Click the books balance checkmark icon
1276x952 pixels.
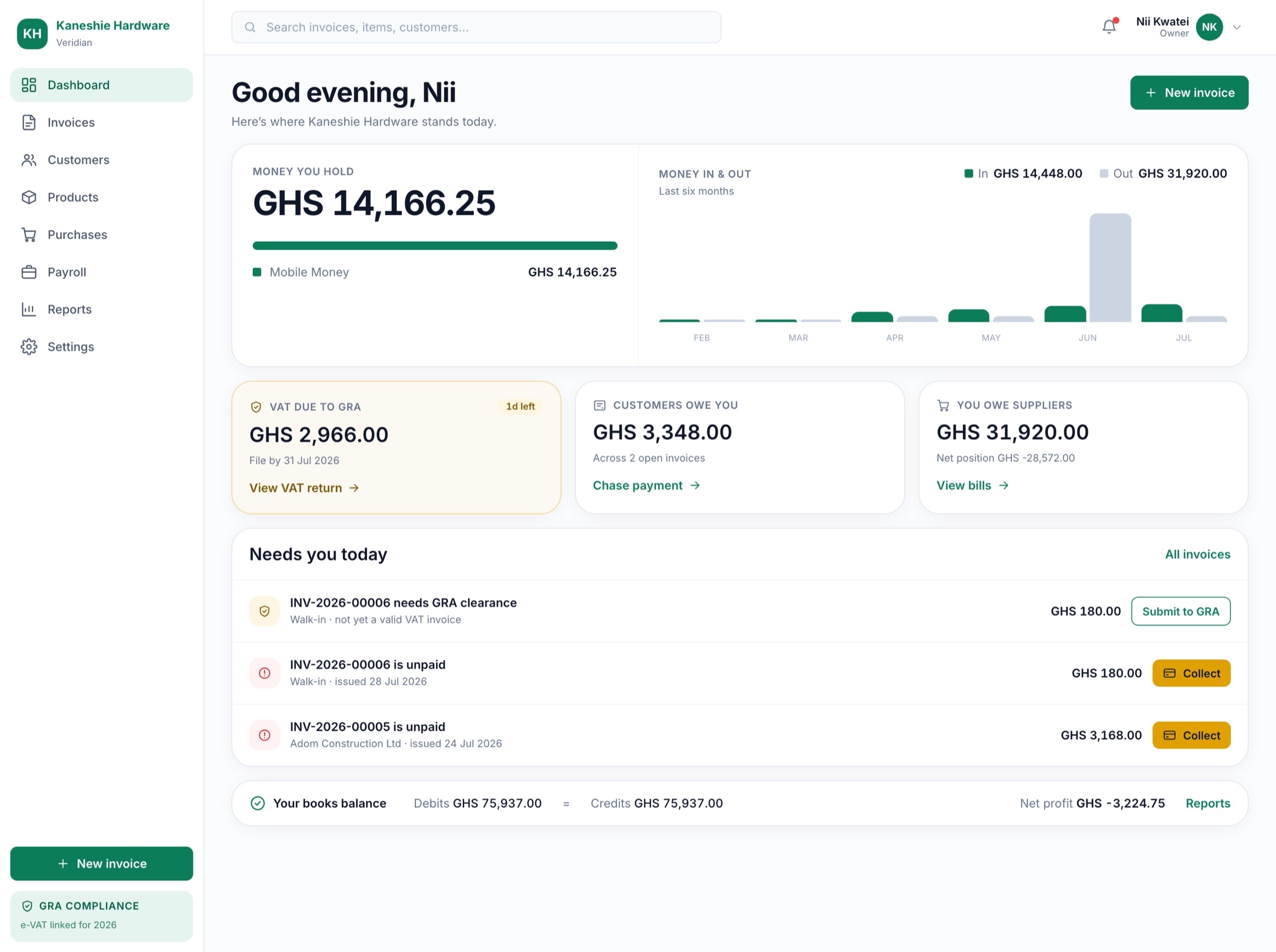click(x=258, y=803)
